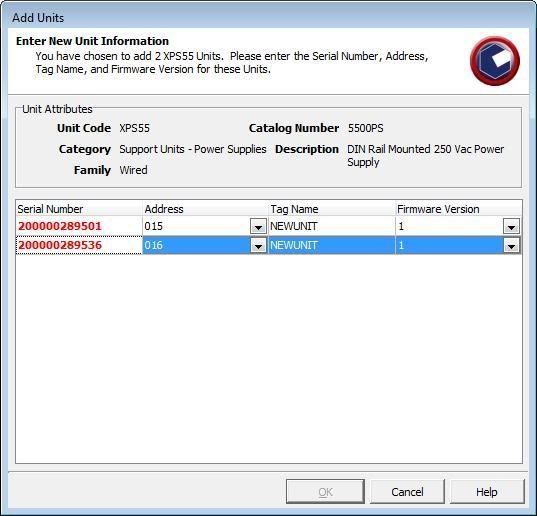This screenshot has height=516, width=537.
Task: Click the Add Units title bar
Action: [x=268, y=17]
